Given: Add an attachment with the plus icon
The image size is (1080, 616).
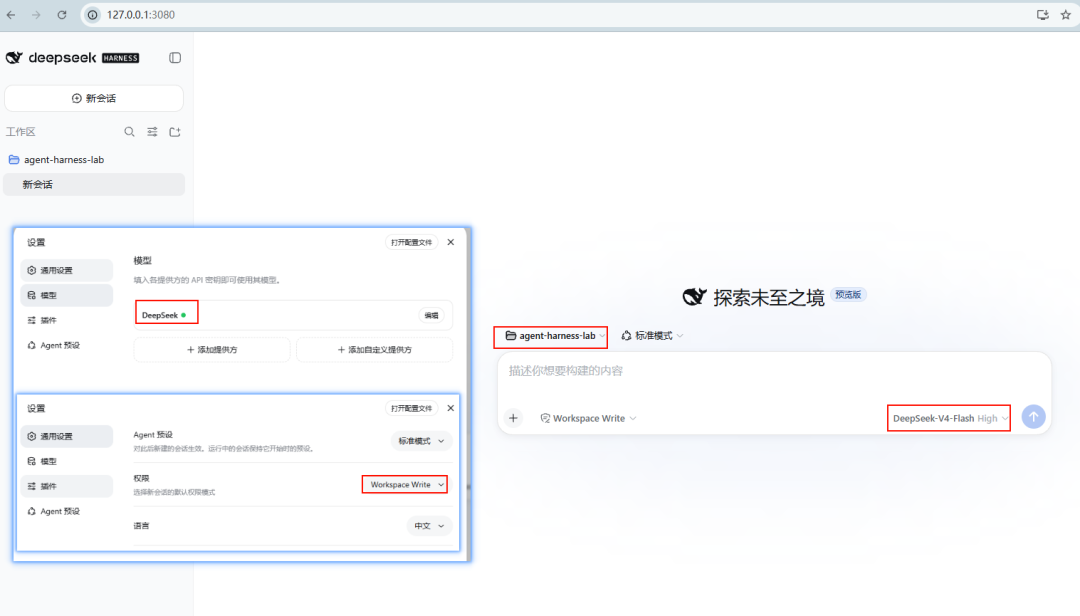Looking at the screenshot, I should coord(513,418).
